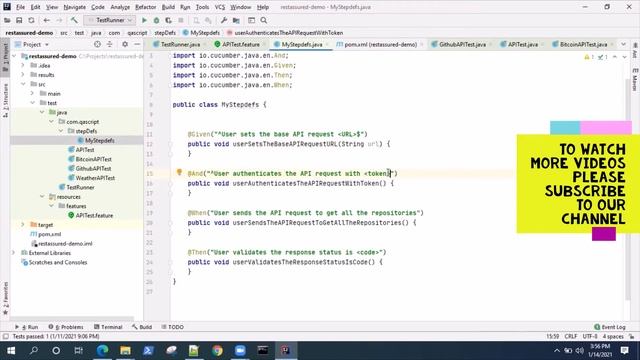Select Scratches and Consoles node
The width and height of the screenshot is (640, 360).
pyautogui.click(x=58, y=262)
